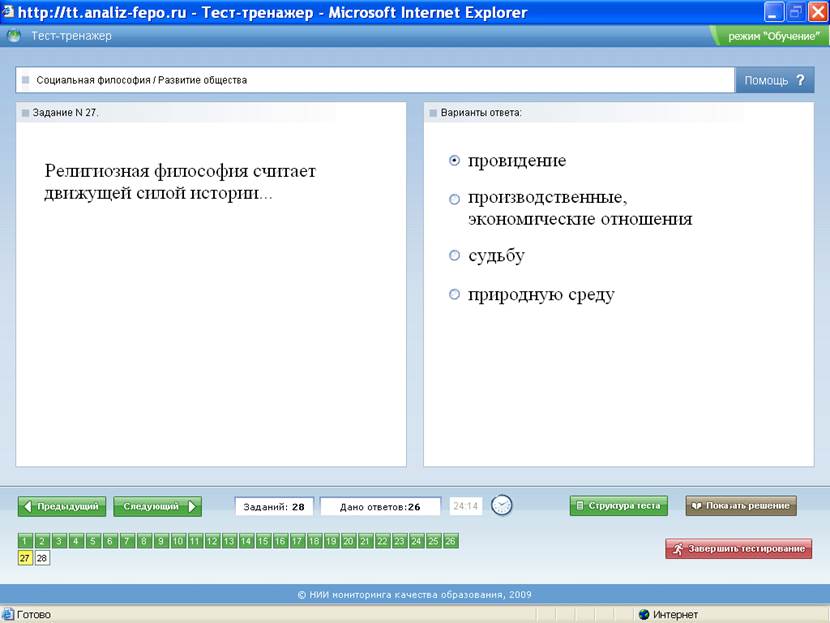The height and width of the screenshot is (623, 830).
Task: Click the copyright «НИИ мониторинга качества образования» text
Action: [414, 594]
